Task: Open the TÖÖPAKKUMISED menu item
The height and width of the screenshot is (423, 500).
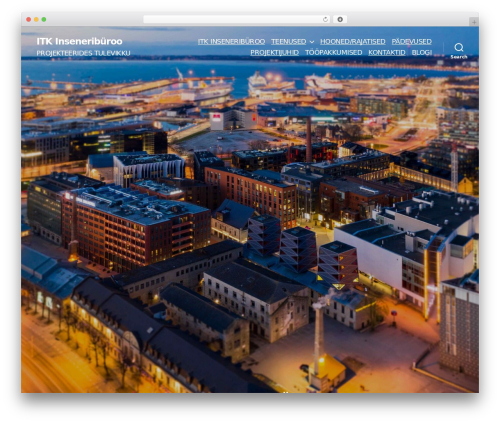Action: point(333,53)
